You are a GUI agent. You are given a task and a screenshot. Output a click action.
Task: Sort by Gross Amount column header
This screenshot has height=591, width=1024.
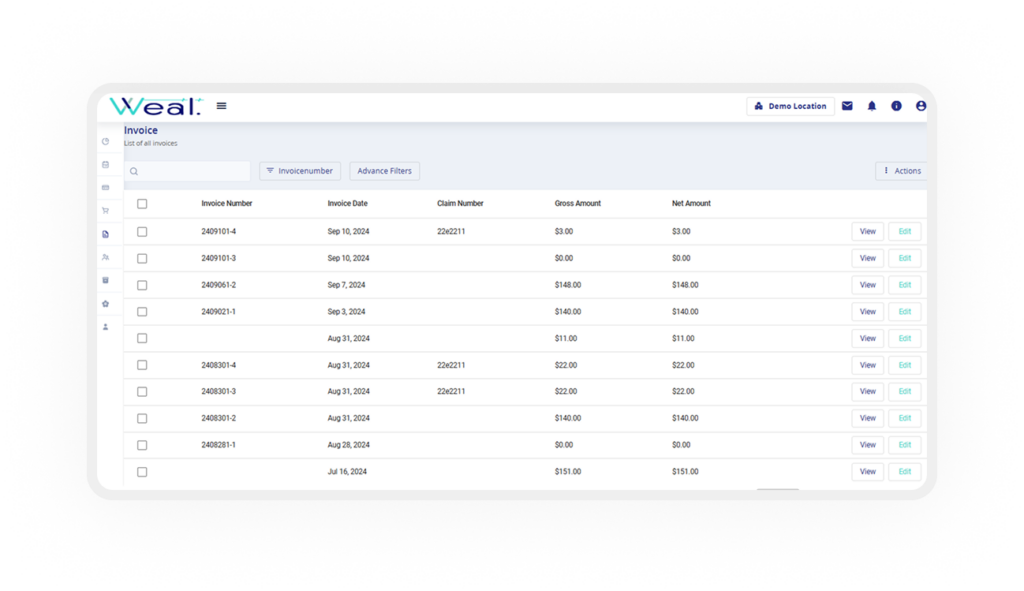pyautogui.click(x=578, y=204)
